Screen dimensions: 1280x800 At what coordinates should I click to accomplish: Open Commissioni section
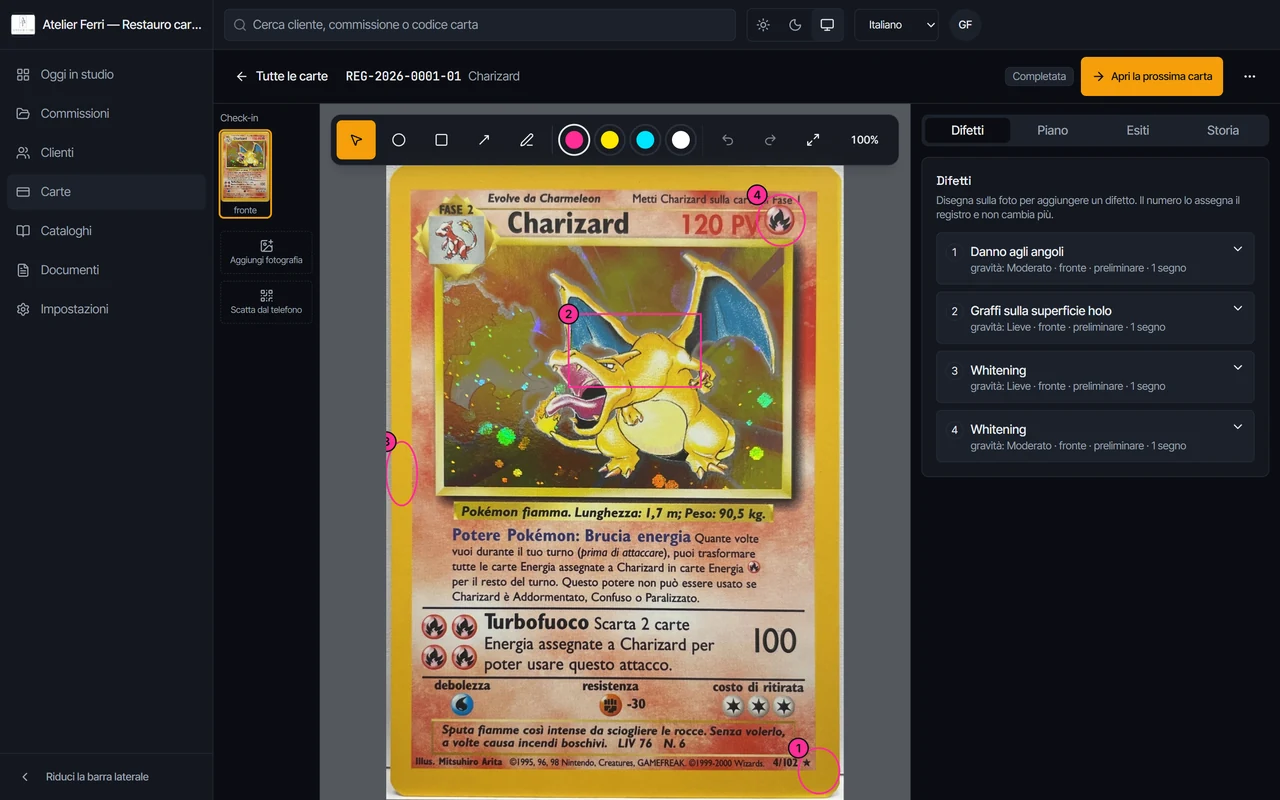(106, 114)
